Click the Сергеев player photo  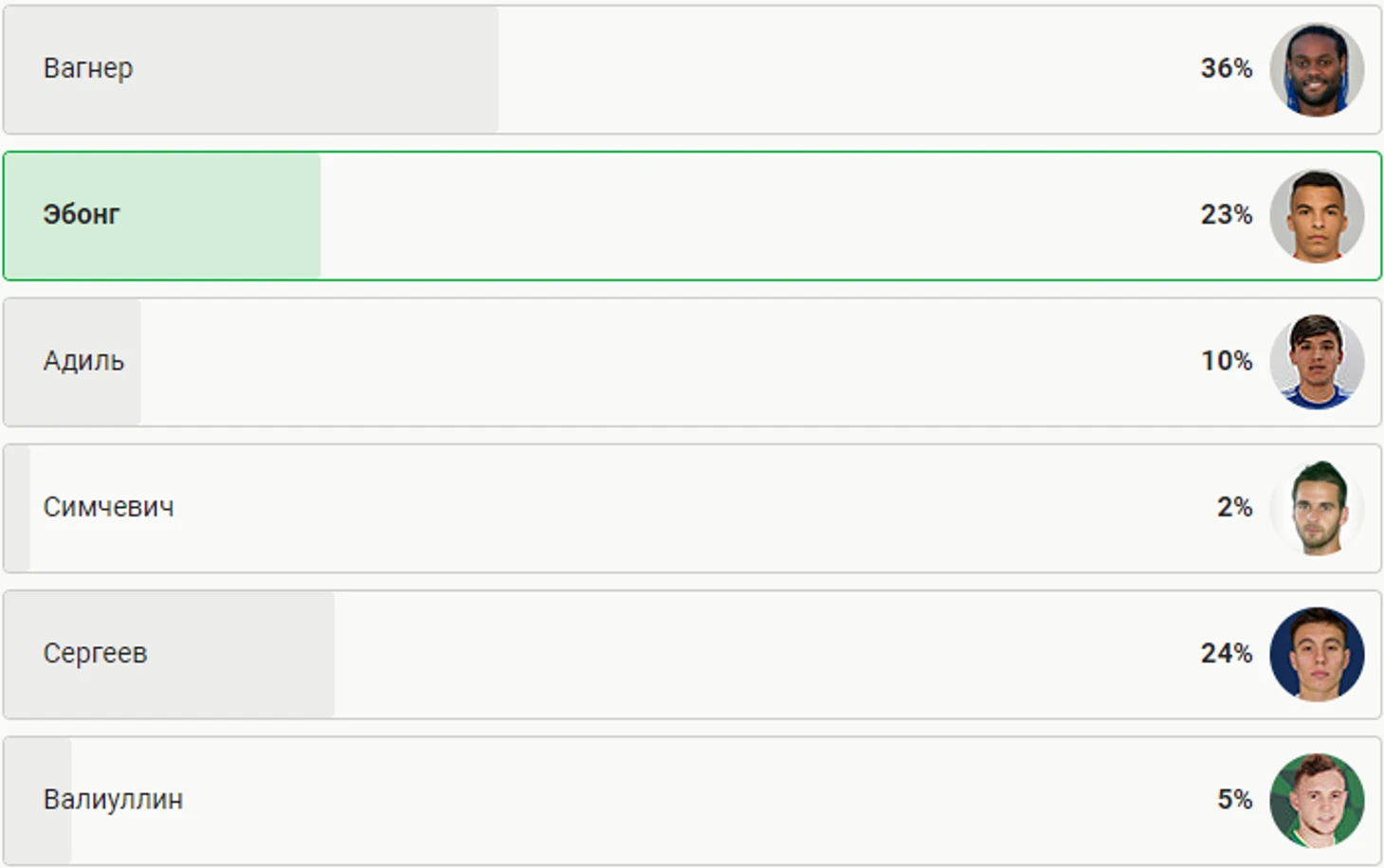(x=1317, y=654)
